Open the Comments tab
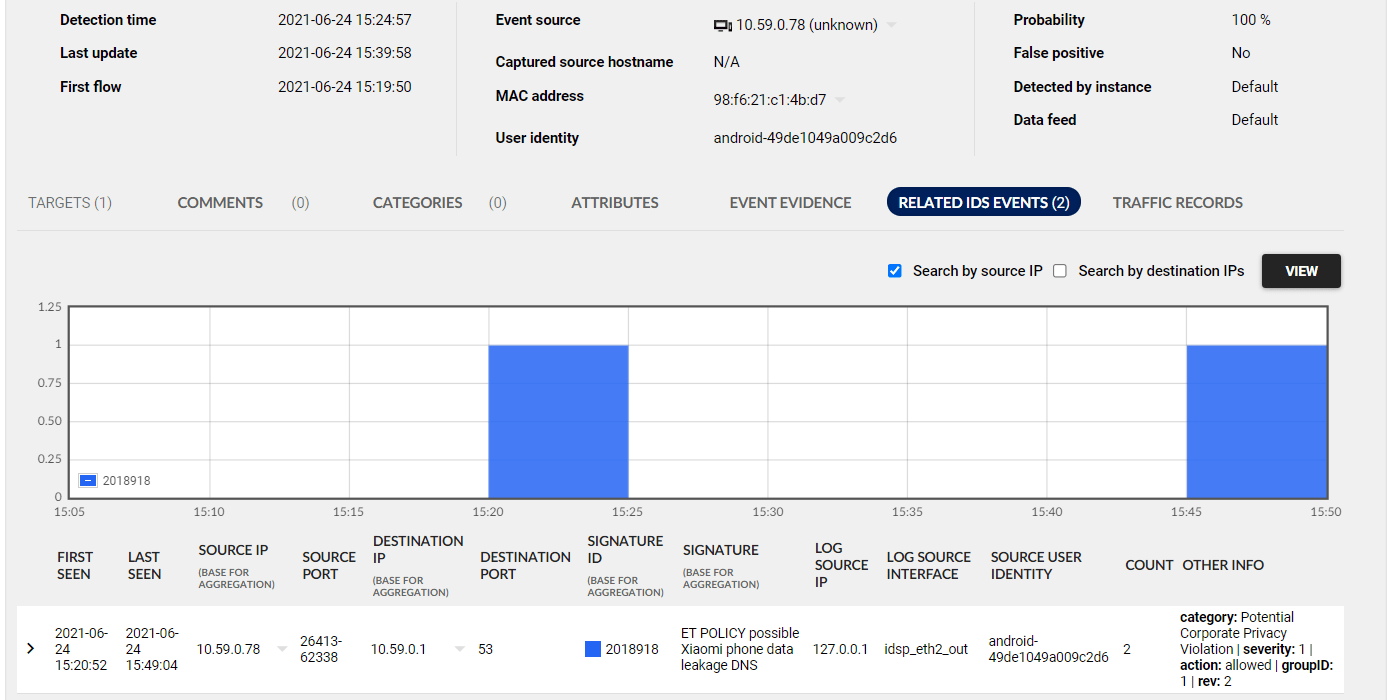The height and width of the screenshot is (700, 1400). pos(220,203)
